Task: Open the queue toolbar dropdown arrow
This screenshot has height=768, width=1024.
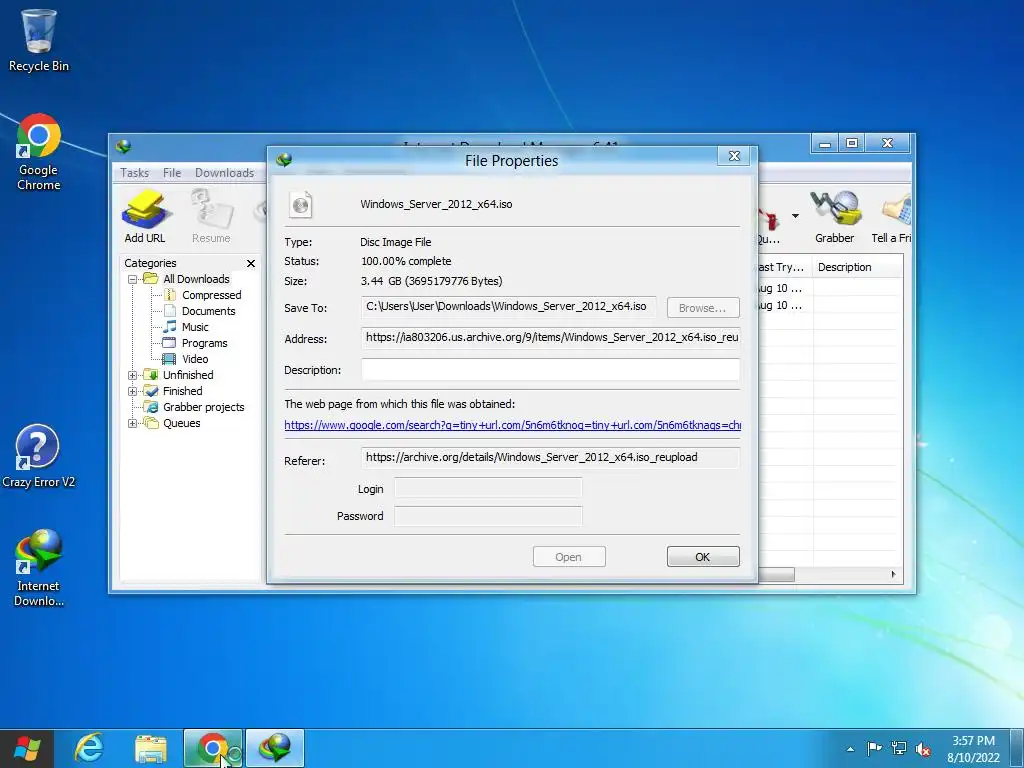Action: click(x=795, y=216)
